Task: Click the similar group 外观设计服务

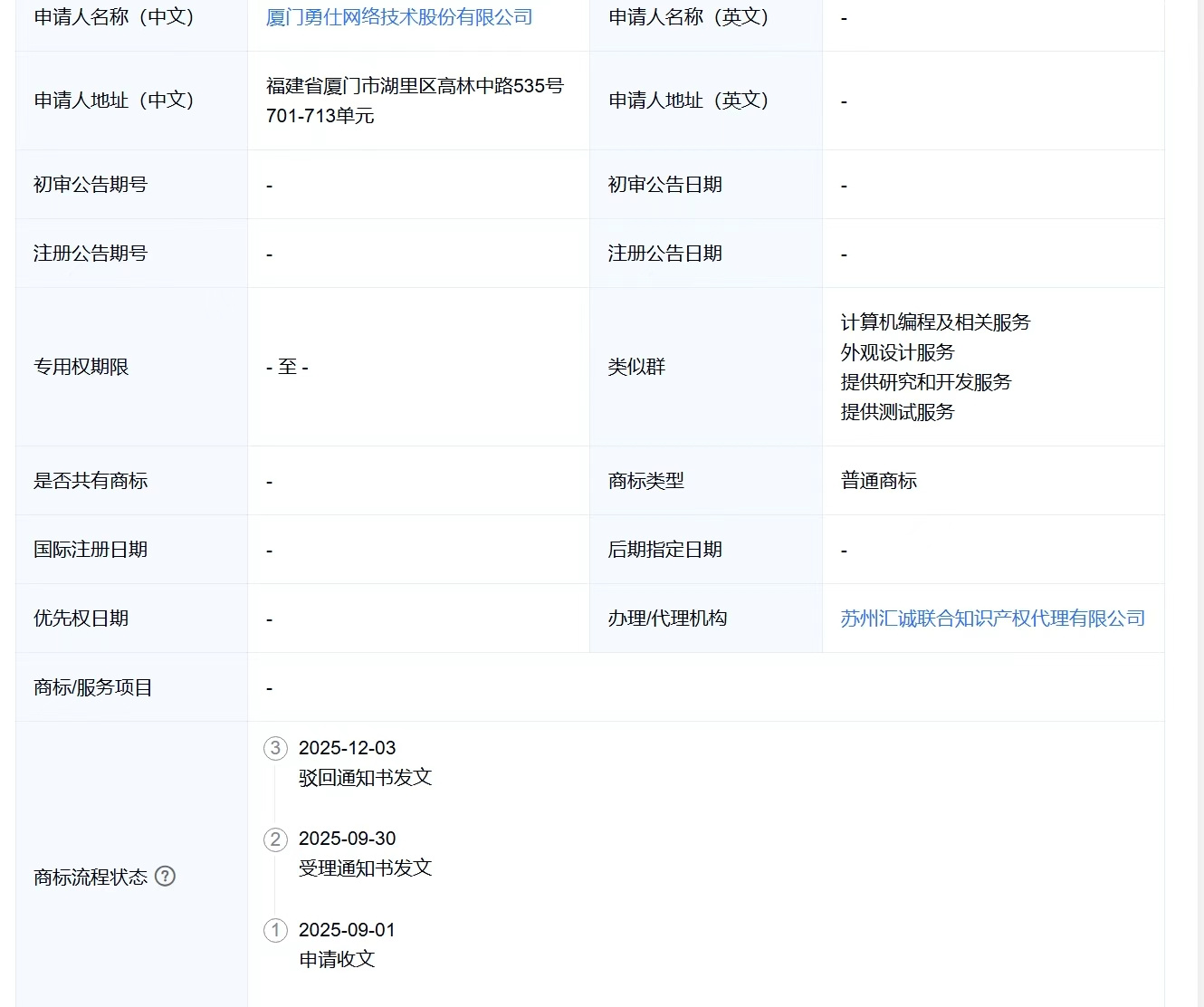Action: (898, 352)
